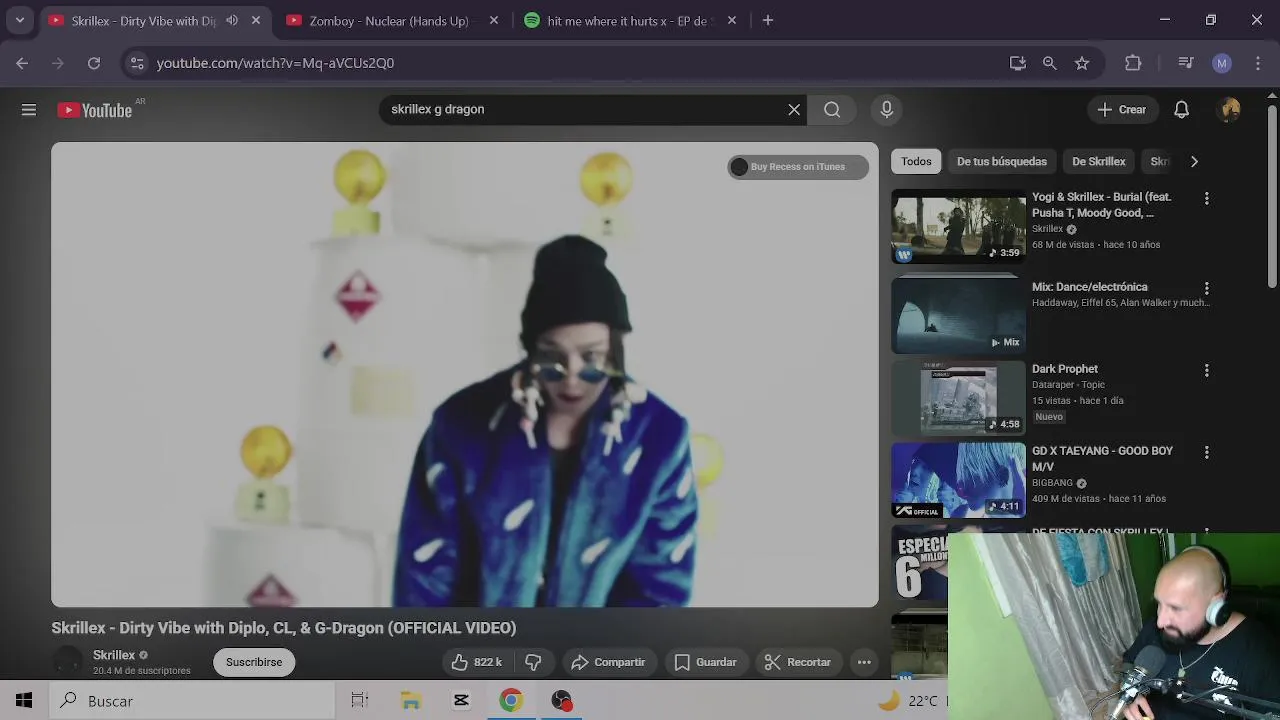Click the taskbar Buscar search box

pyautogui.click(x=192, y=701)
